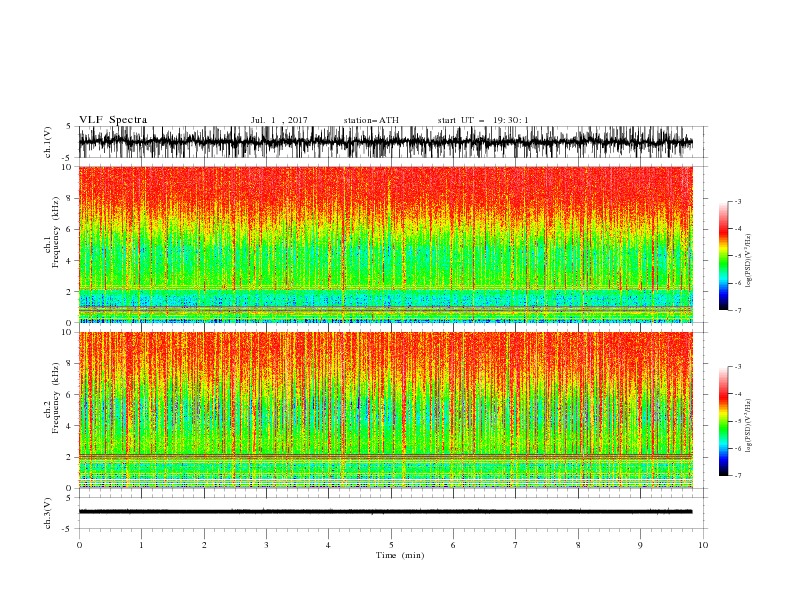This screenshot has height=612, width=792.
Task: Click the time axis tick label "1"
Action: (x=141, y=545)
